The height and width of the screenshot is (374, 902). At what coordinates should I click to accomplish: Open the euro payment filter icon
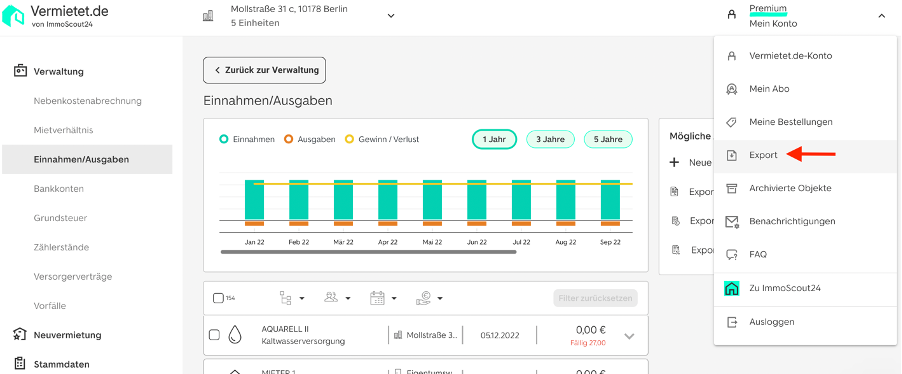coord(424,298)
